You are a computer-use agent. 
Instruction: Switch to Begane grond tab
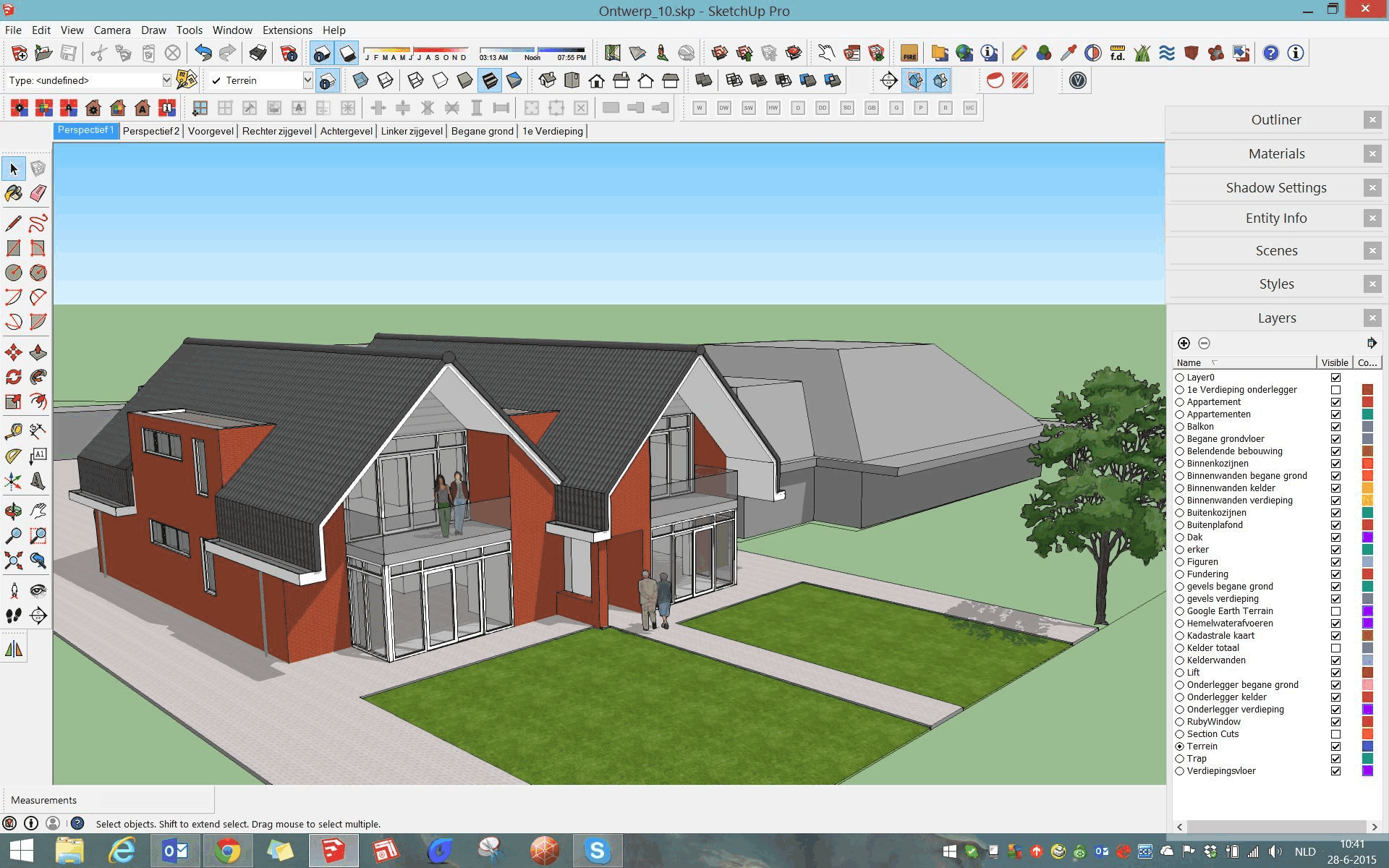click(482, 131)
